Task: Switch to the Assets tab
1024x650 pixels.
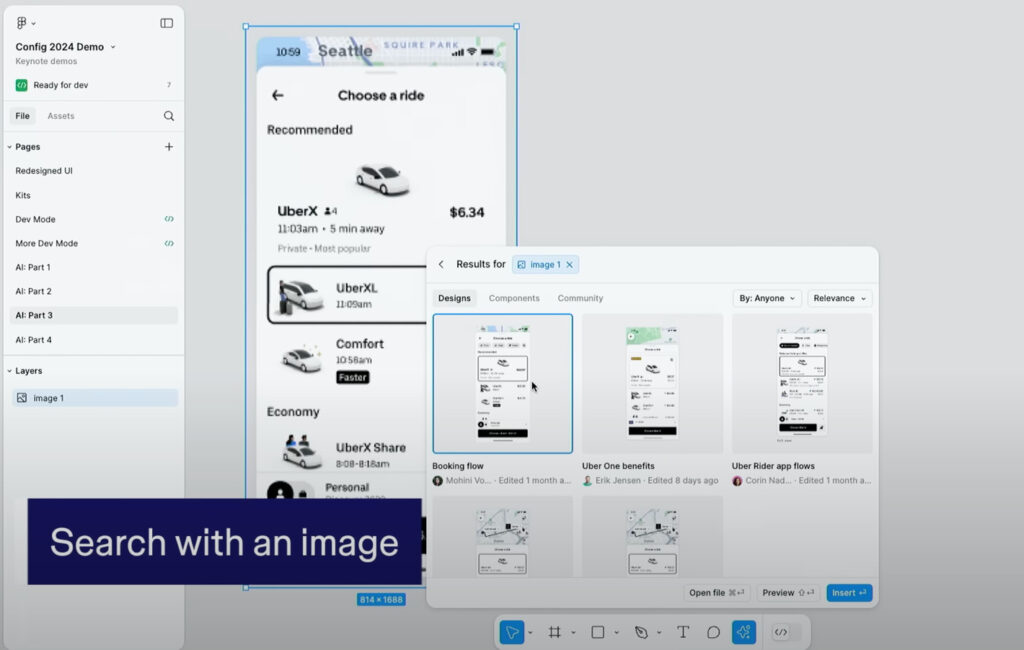Action: tap(61, 116)
